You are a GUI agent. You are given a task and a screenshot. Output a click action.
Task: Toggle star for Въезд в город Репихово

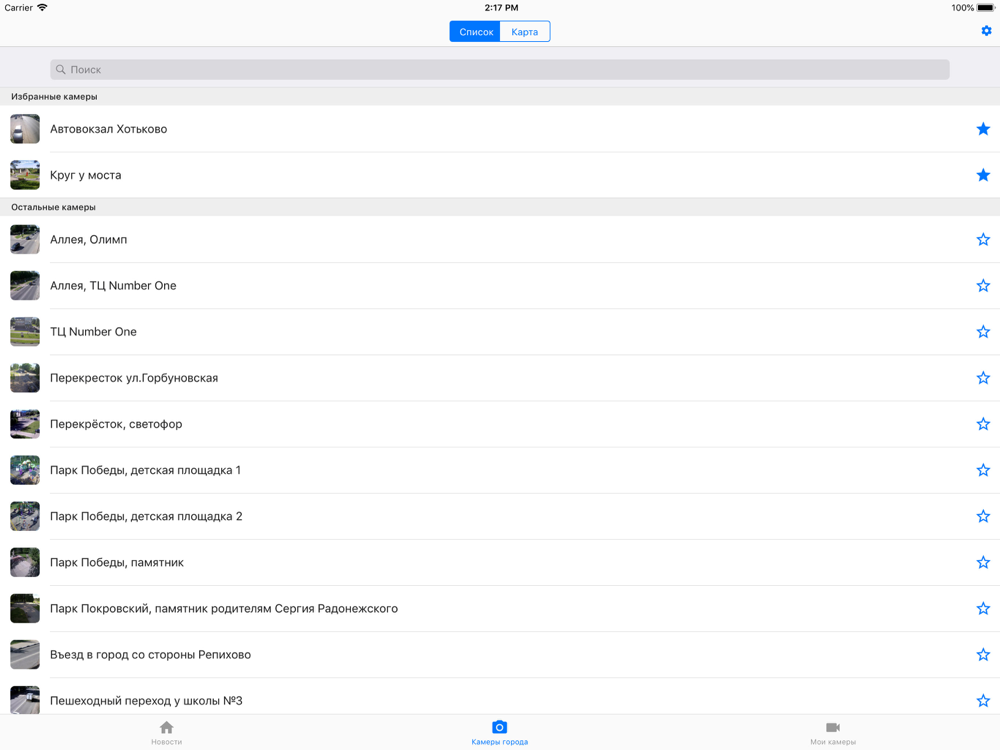point(983,654)
